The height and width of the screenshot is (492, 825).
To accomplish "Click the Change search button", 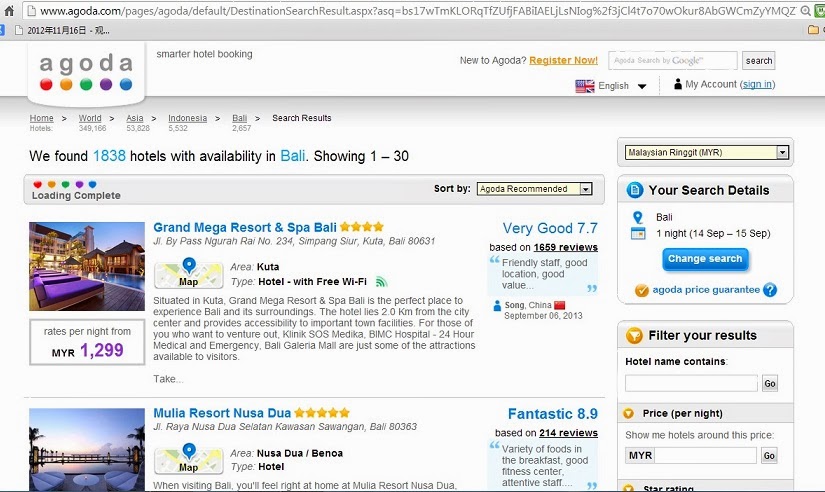I will [705, 259].
